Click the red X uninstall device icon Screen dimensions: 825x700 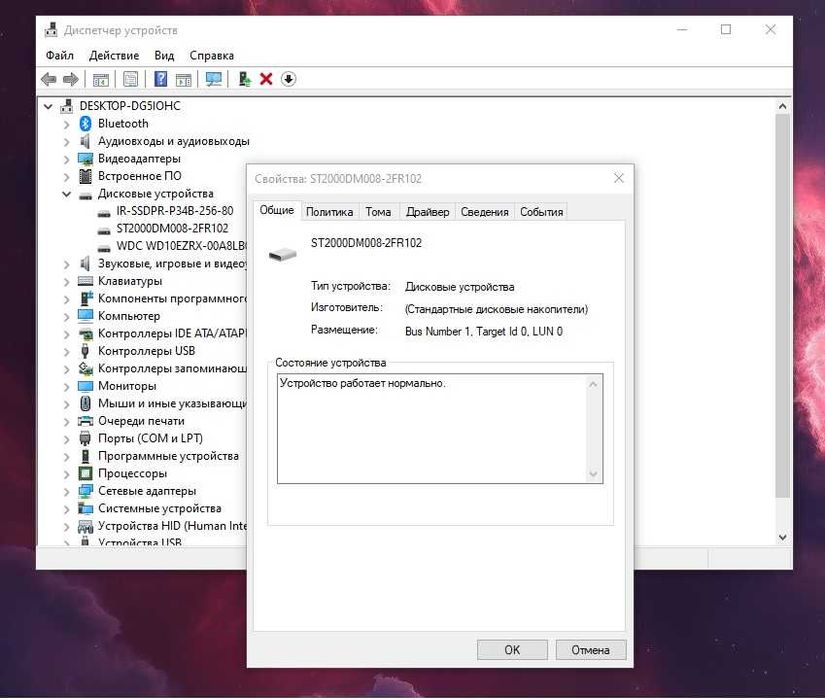coord(266,79)
